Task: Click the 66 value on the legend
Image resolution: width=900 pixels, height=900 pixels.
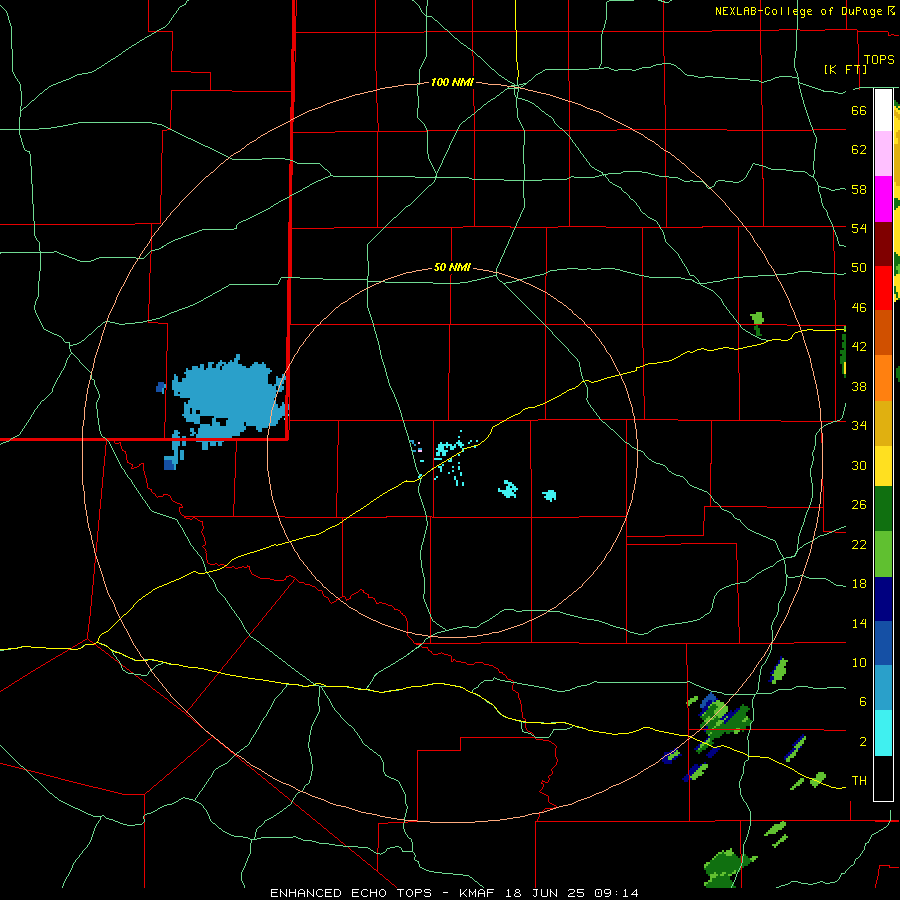Action: click(x=859, y=110)
